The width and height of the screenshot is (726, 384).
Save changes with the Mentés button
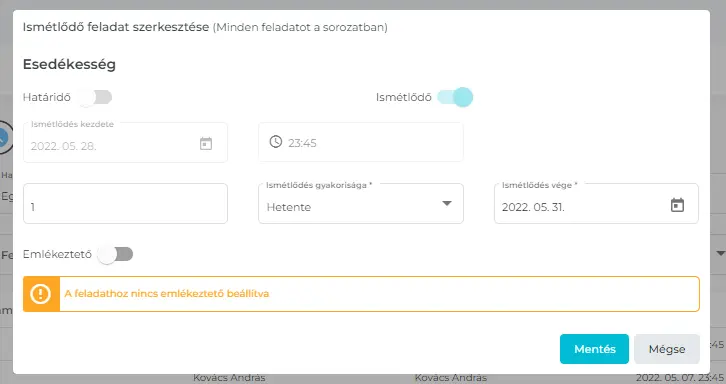[595, 349]
